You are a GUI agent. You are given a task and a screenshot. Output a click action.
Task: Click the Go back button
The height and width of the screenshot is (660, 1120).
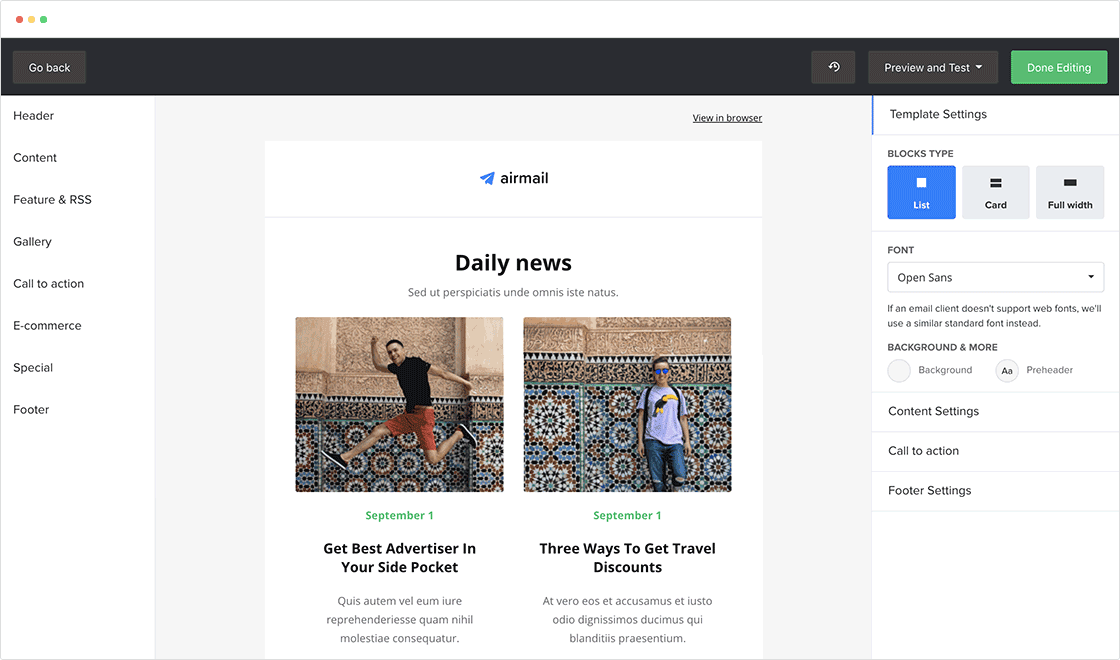pyautogui.click(x=49, y=67)
